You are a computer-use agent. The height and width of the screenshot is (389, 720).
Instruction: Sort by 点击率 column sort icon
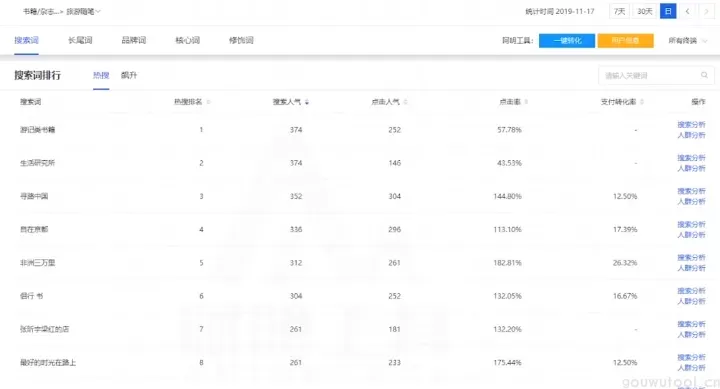click(526, 102)
